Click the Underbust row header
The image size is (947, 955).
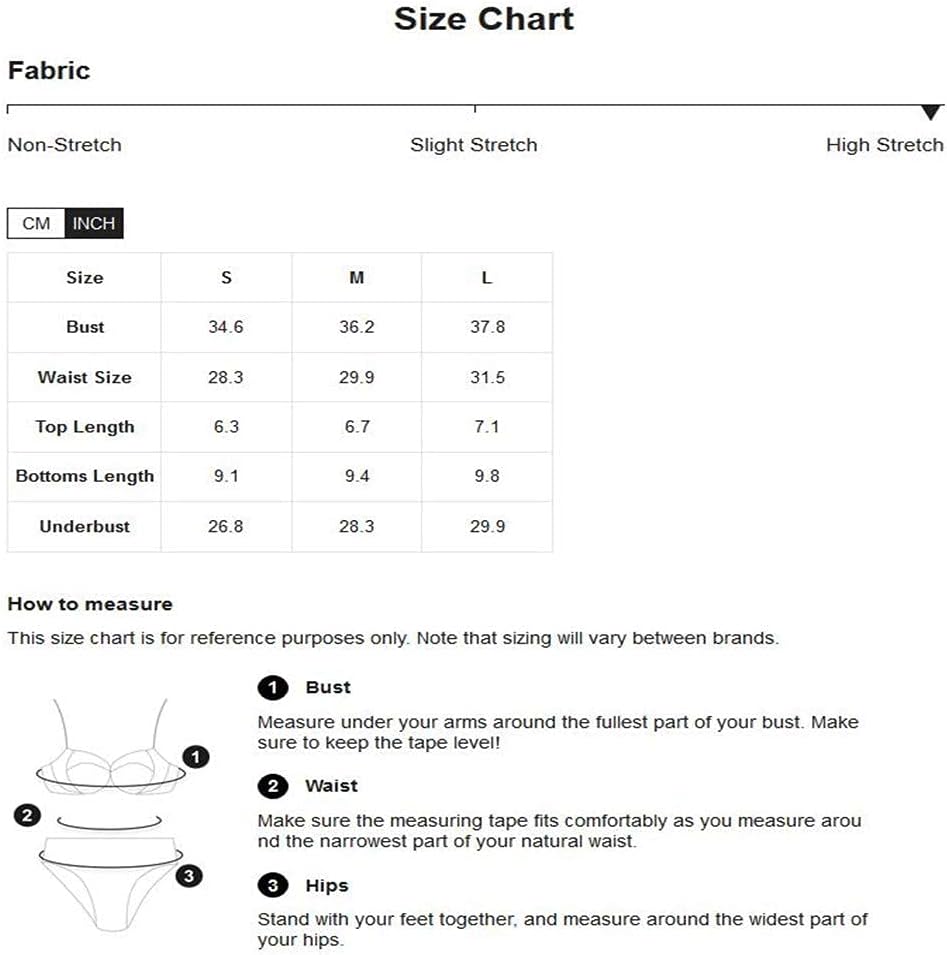pos(85,526)
